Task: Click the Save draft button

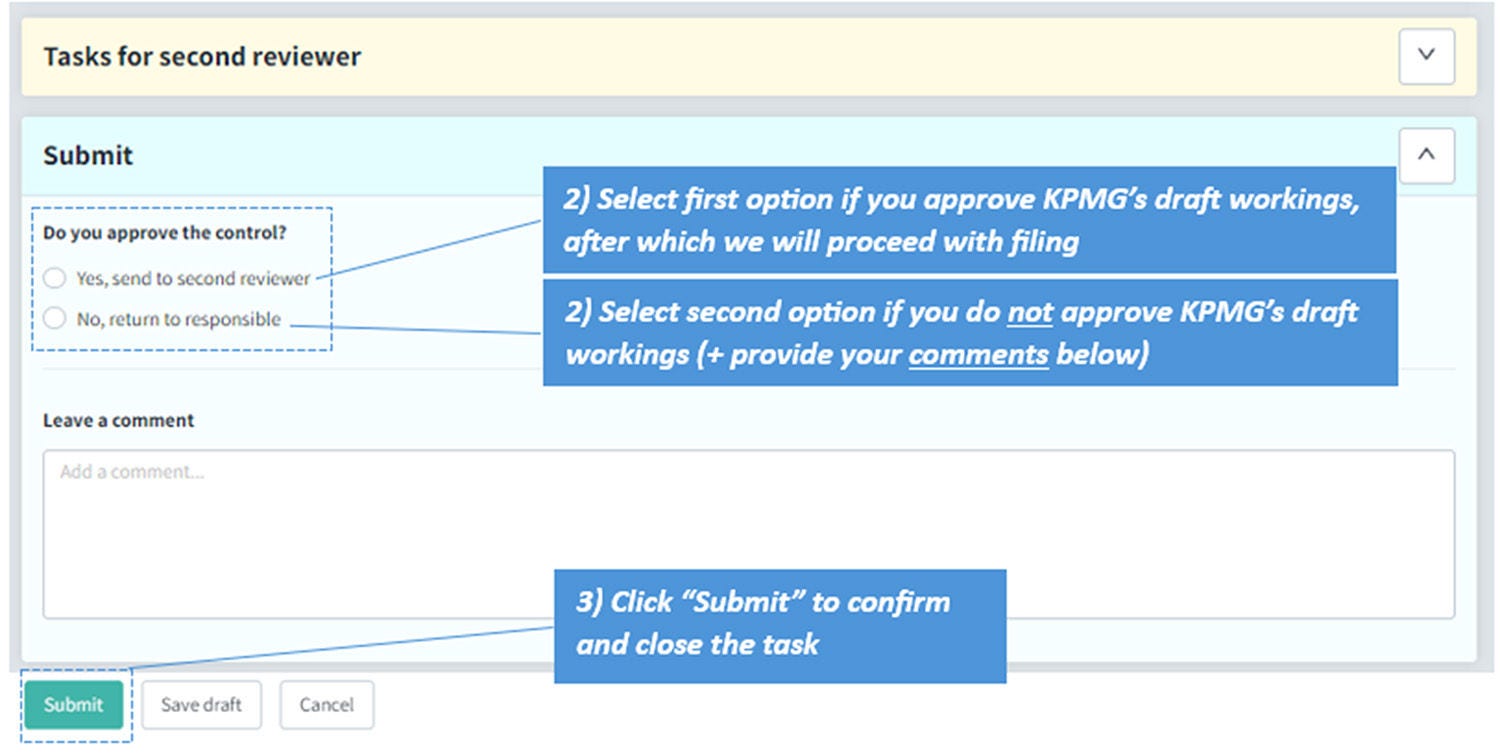Action: pos(201,705)
